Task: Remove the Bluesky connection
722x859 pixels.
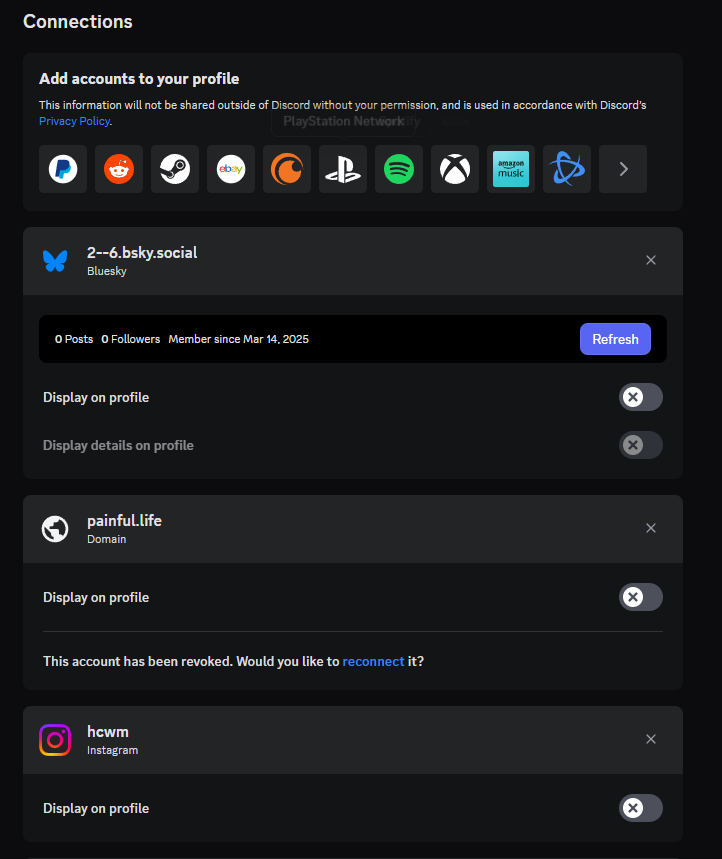Action: (651, 260)
